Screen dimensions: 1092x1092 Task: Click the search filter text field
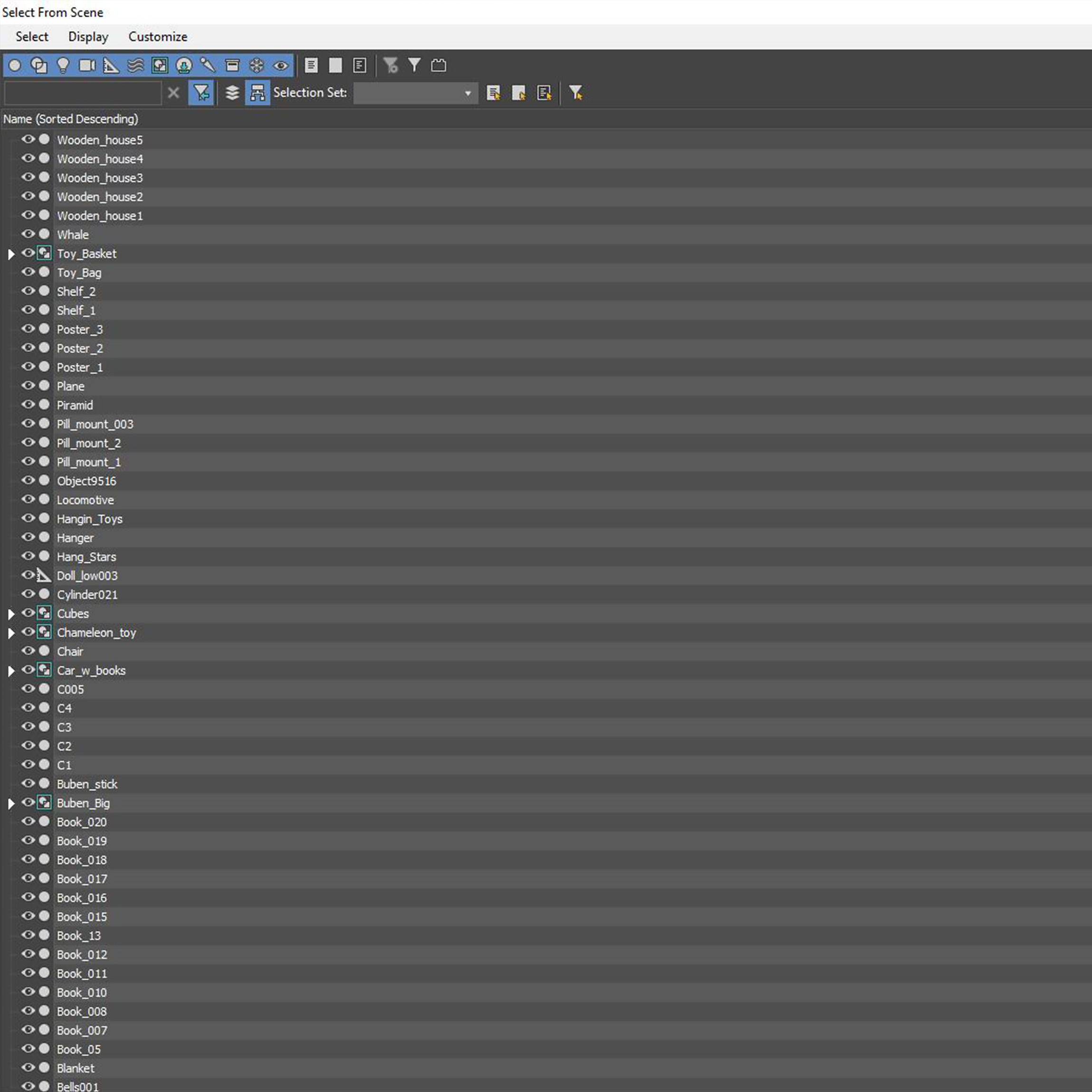(x=83, y=93)
